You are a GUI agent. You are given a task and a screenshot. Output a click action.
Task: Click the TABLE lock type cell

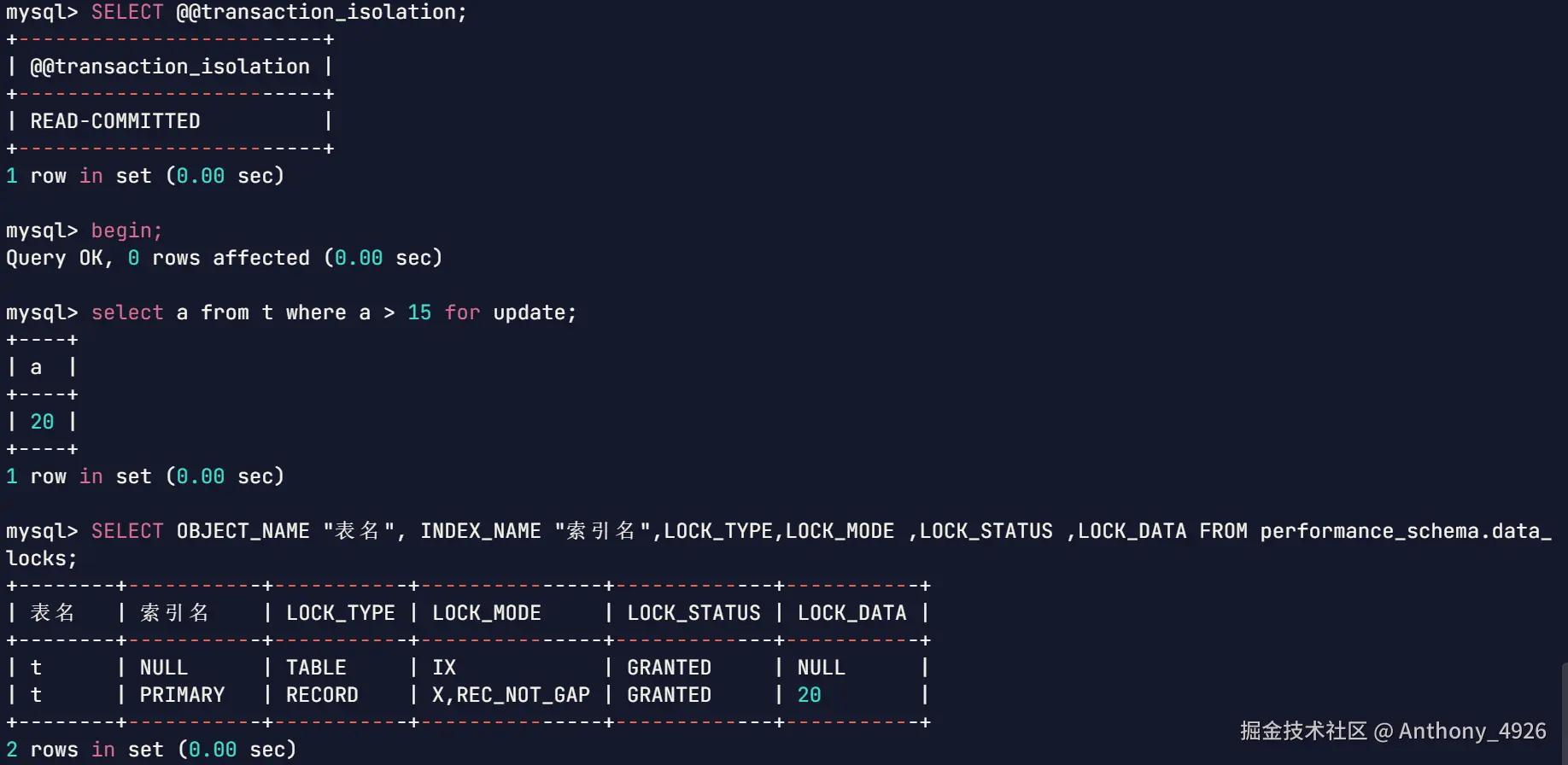point(316,668)
